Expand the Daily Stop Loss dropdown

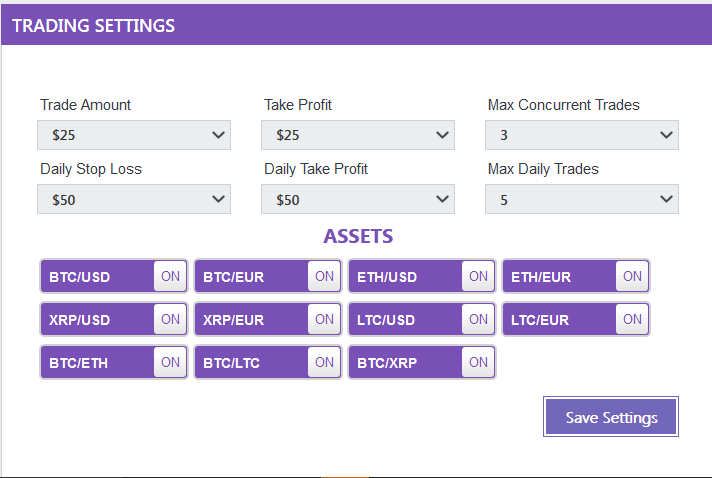click(x=134, y=199)
